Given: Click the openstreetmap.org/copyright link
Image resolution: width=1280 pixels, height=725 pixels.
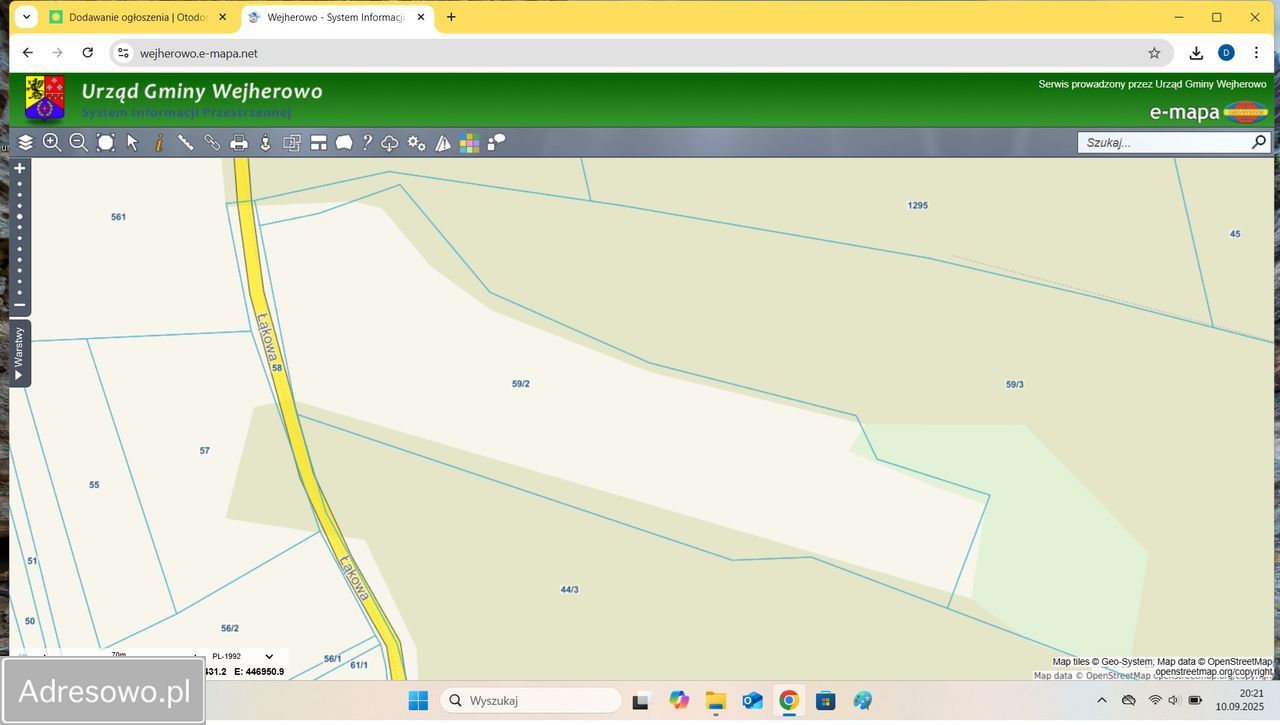Looking at the screenshot, I should click(x=1213, y=672).
